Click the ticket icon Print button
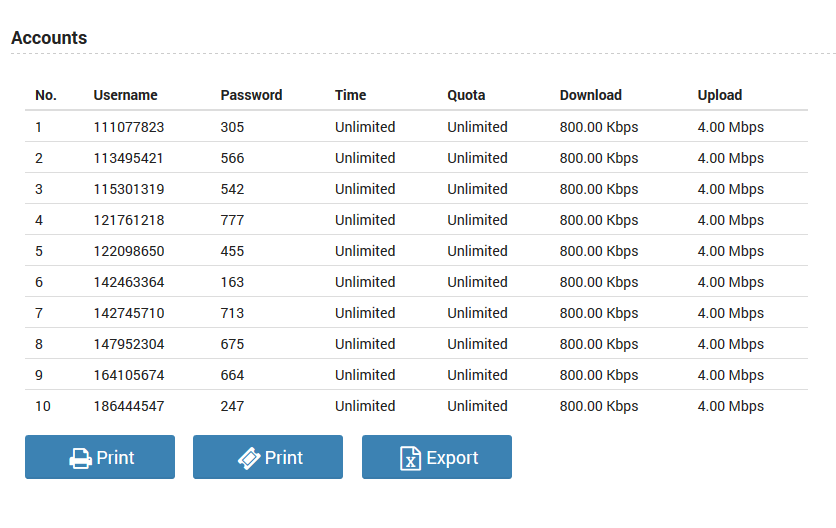This screenshot has width=836, height=528. pyautogui.click(x=268, y=457)
